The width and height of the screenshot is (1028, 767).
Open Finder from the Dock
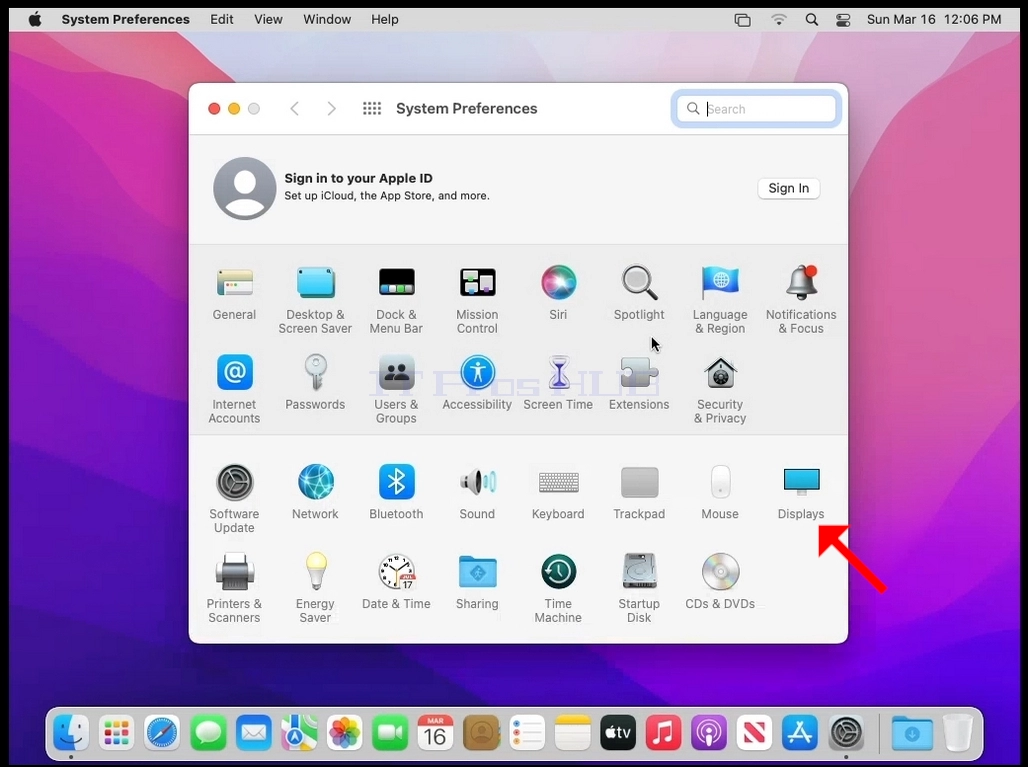(x=71, y=732)
